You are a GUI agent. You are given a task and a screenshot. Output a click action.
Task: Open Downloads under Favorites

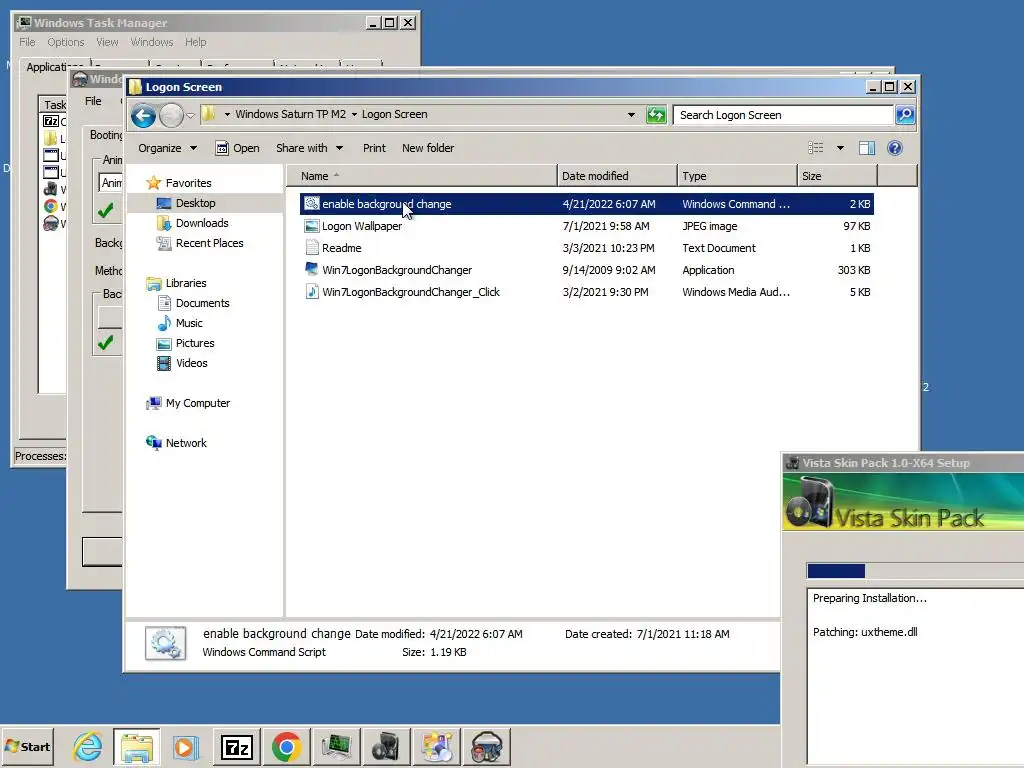tap(202, 223)
